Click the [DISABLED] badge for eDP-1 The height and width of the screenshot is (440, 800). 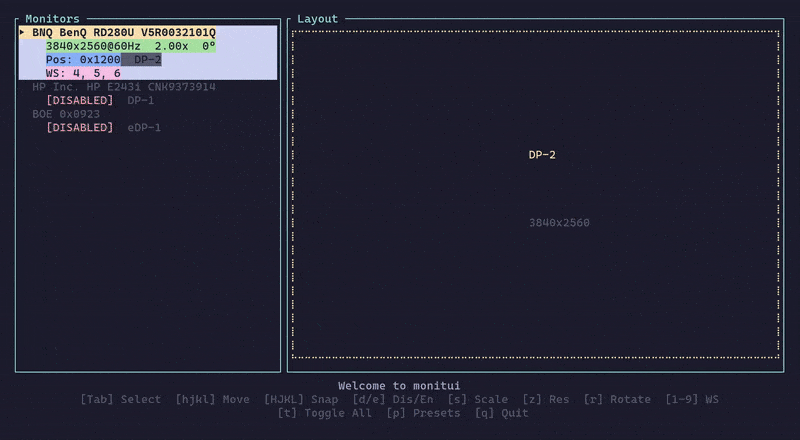pyautogui.click(x=80, y=128)
